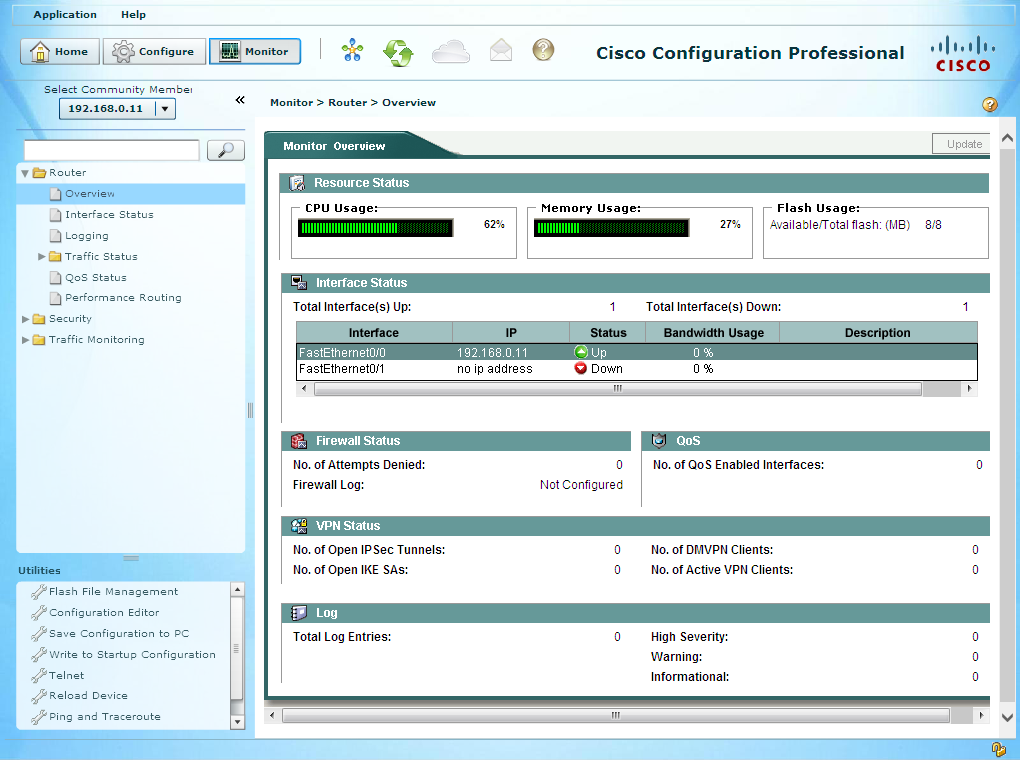
Task: Sort by Bandwidth Usage column header
Action: (x=714, y=332)
